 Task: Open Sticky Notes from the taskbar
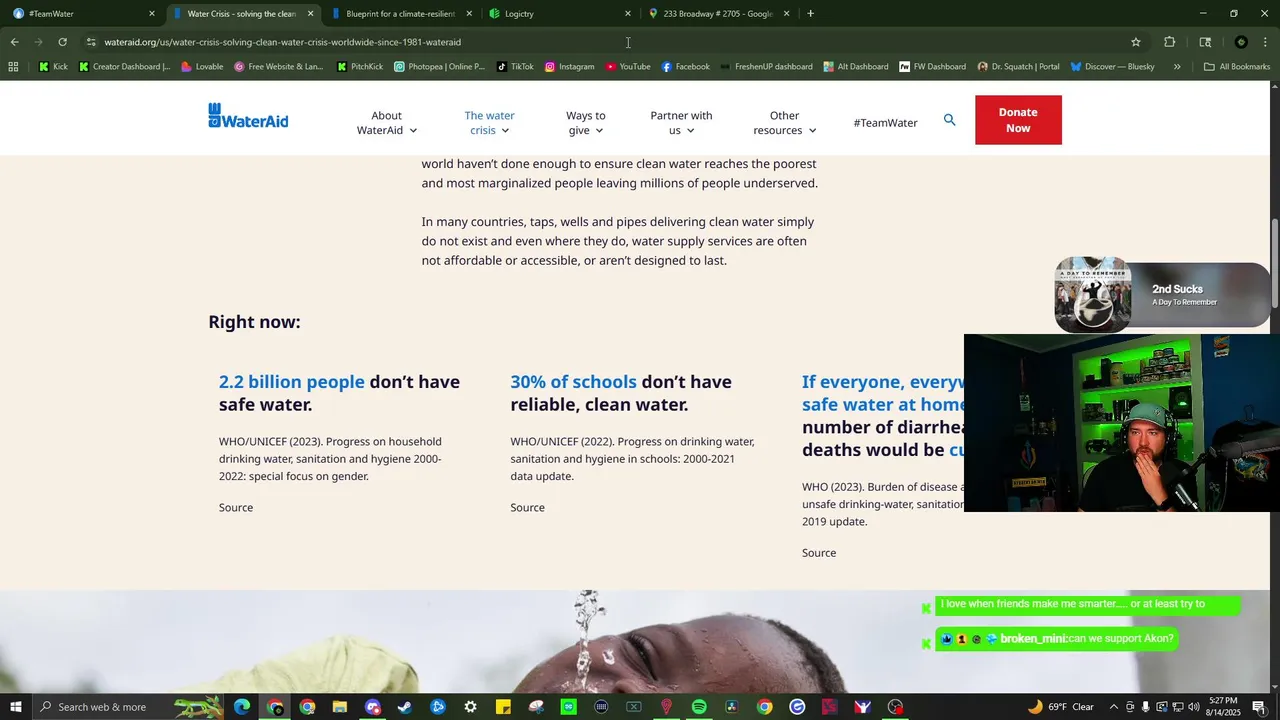coord(503,707)
